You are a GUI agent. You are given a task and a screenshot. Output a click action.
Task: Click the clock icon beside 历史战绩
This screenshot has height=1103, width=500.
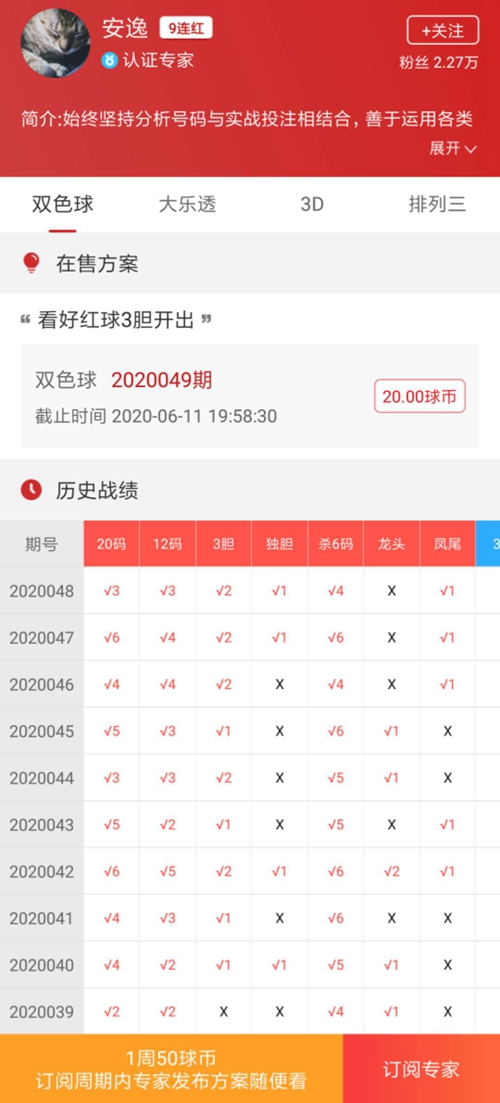click(31, 490)
